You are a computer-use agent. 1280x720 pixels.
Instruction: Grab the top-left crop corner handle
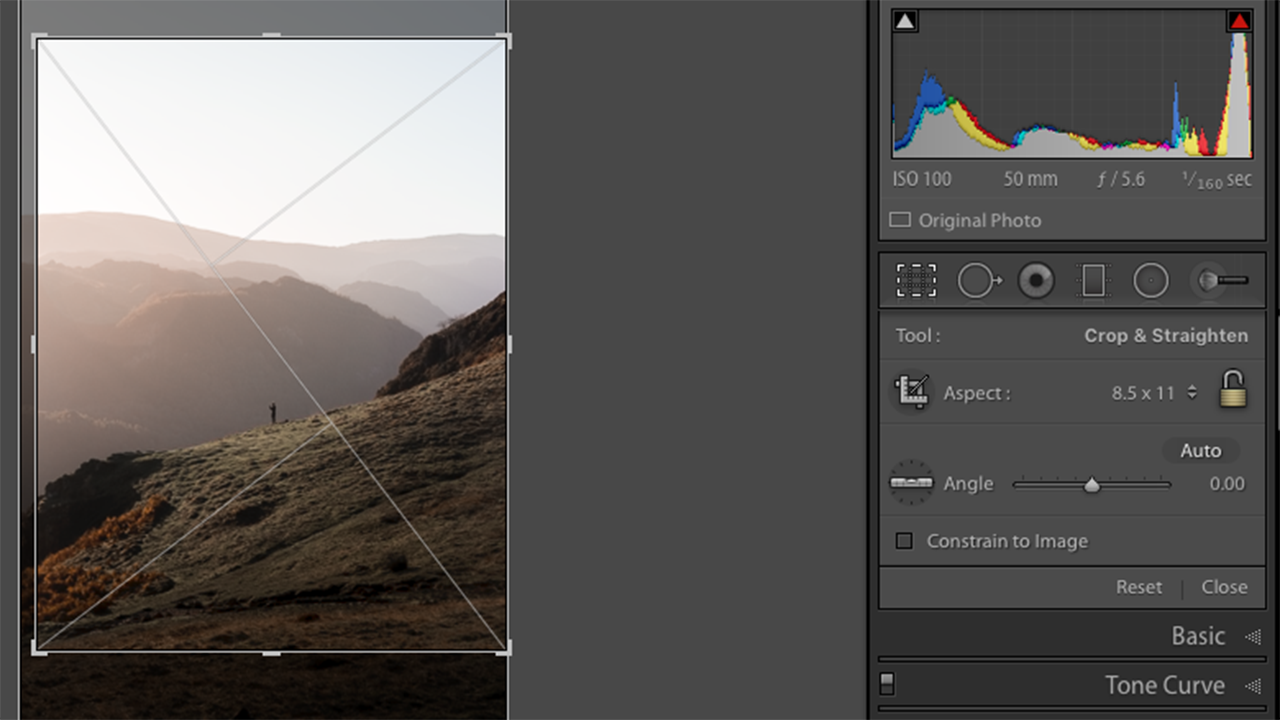pyautogui.click(x=38, y=40)
